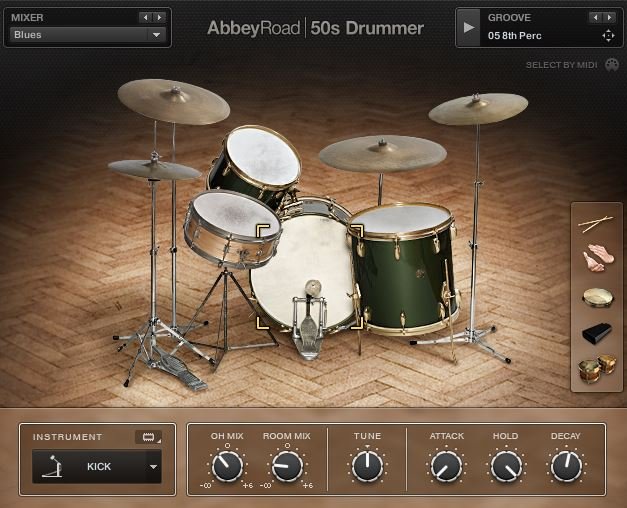The height and width of the screenshot is (508, 627).
Task: Select the center ride cymbal
Action: [383, 154]
